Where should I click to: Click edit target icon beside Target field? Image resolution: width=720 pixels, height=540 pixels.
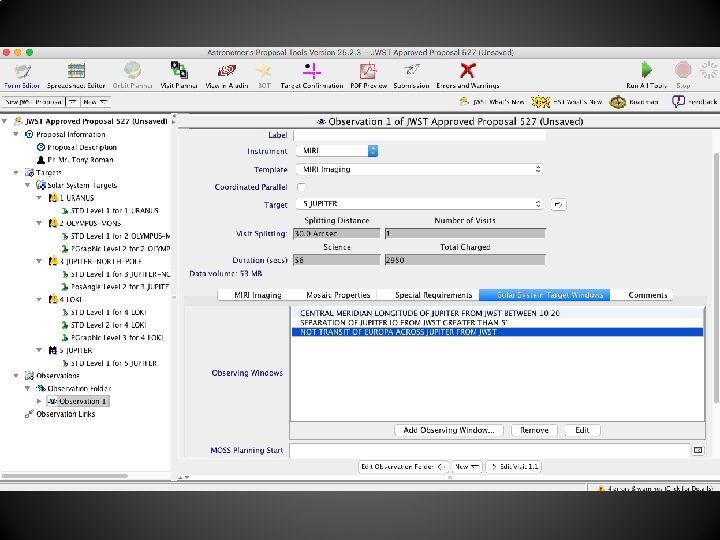tap(558, 204)
